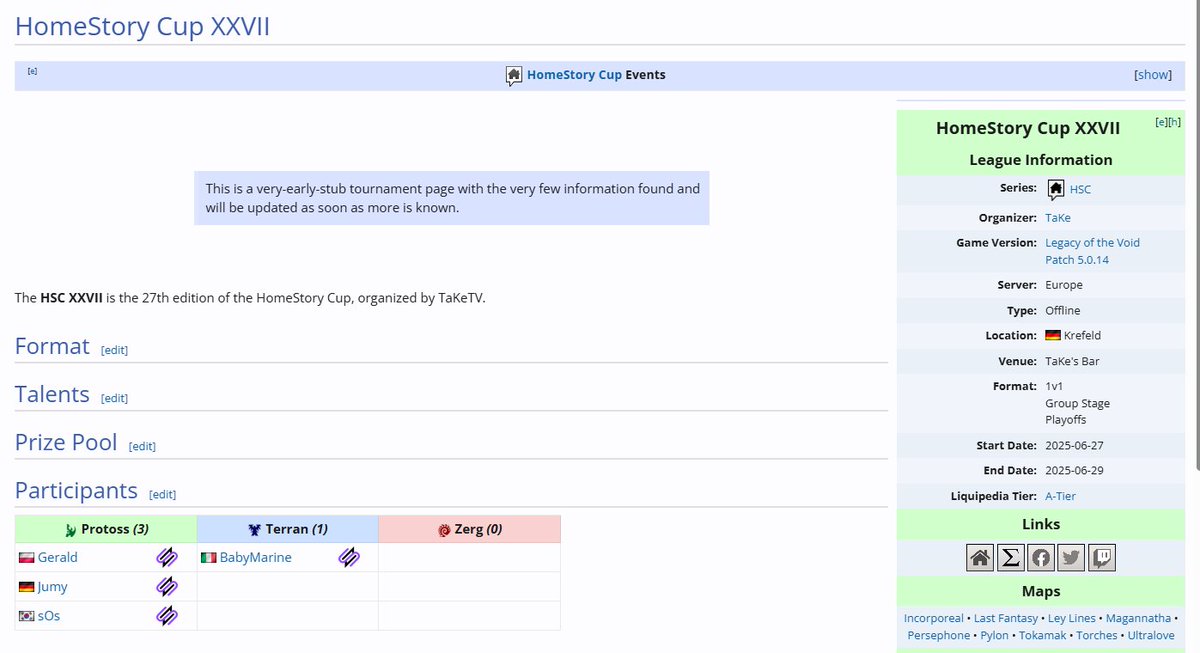
Task: Open the sigma stats link icon
Action: [1011, 558]
